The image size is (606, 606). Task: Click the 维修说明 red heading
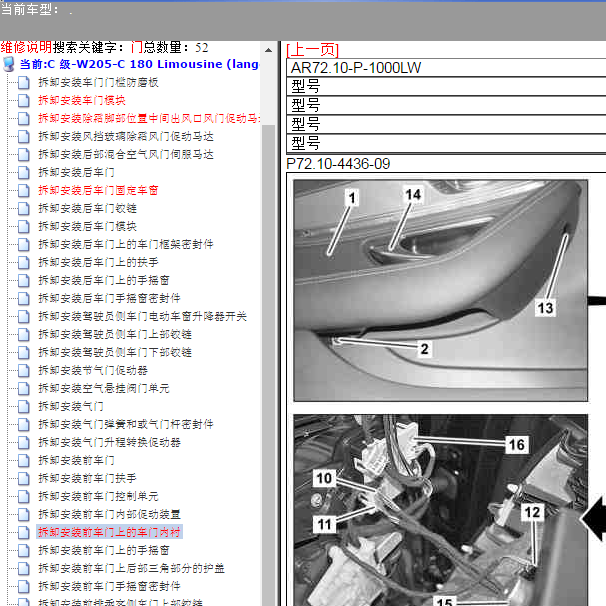point(26,47)
